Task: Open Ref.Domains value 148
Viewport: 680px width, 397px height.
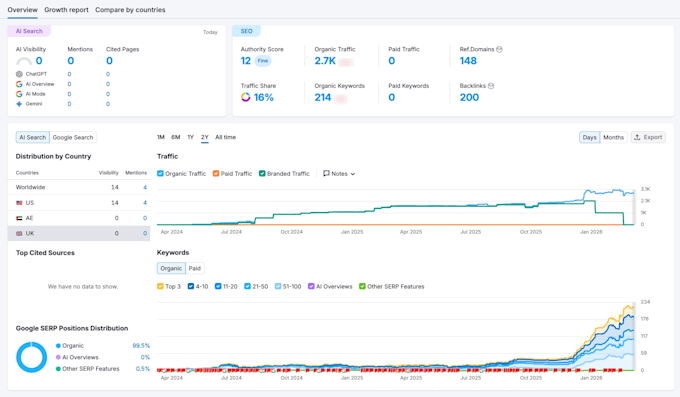Action: click(x=468, y=61)
